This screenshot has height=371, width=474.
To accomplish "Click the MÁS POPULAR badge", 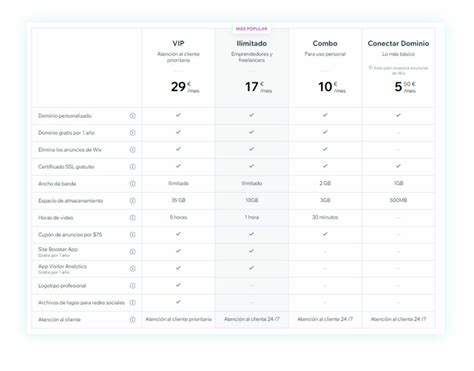I will tap(252, 29).
